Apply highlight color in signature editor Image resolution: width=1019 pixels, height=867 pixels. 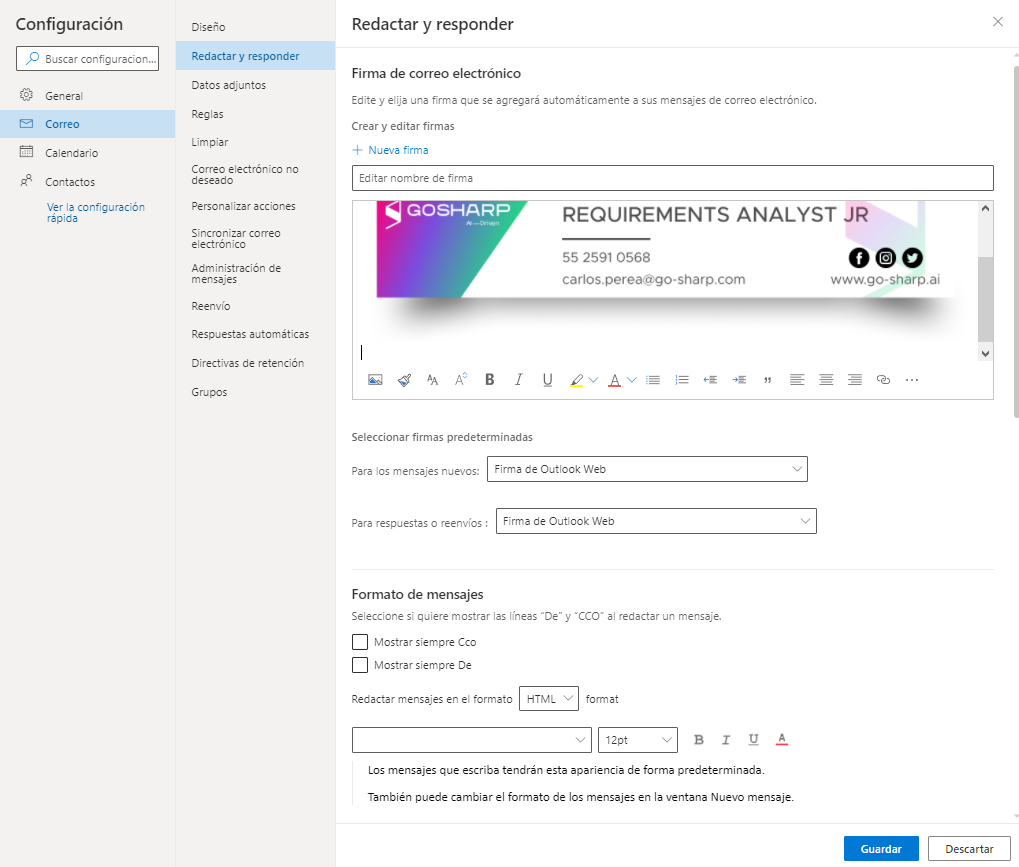click(576, 380)
